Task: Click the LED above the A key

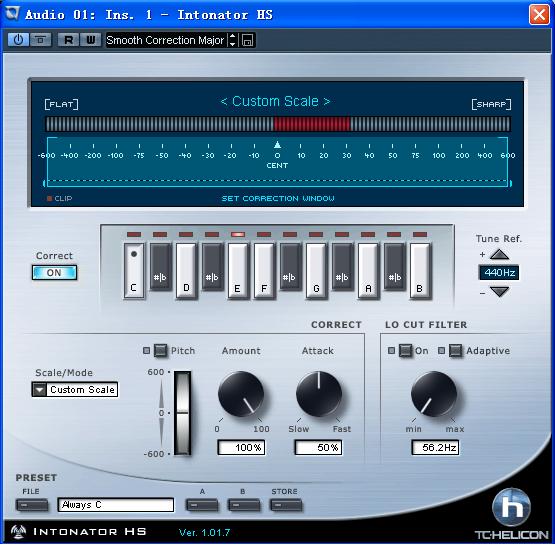Action: click(368, 234)
